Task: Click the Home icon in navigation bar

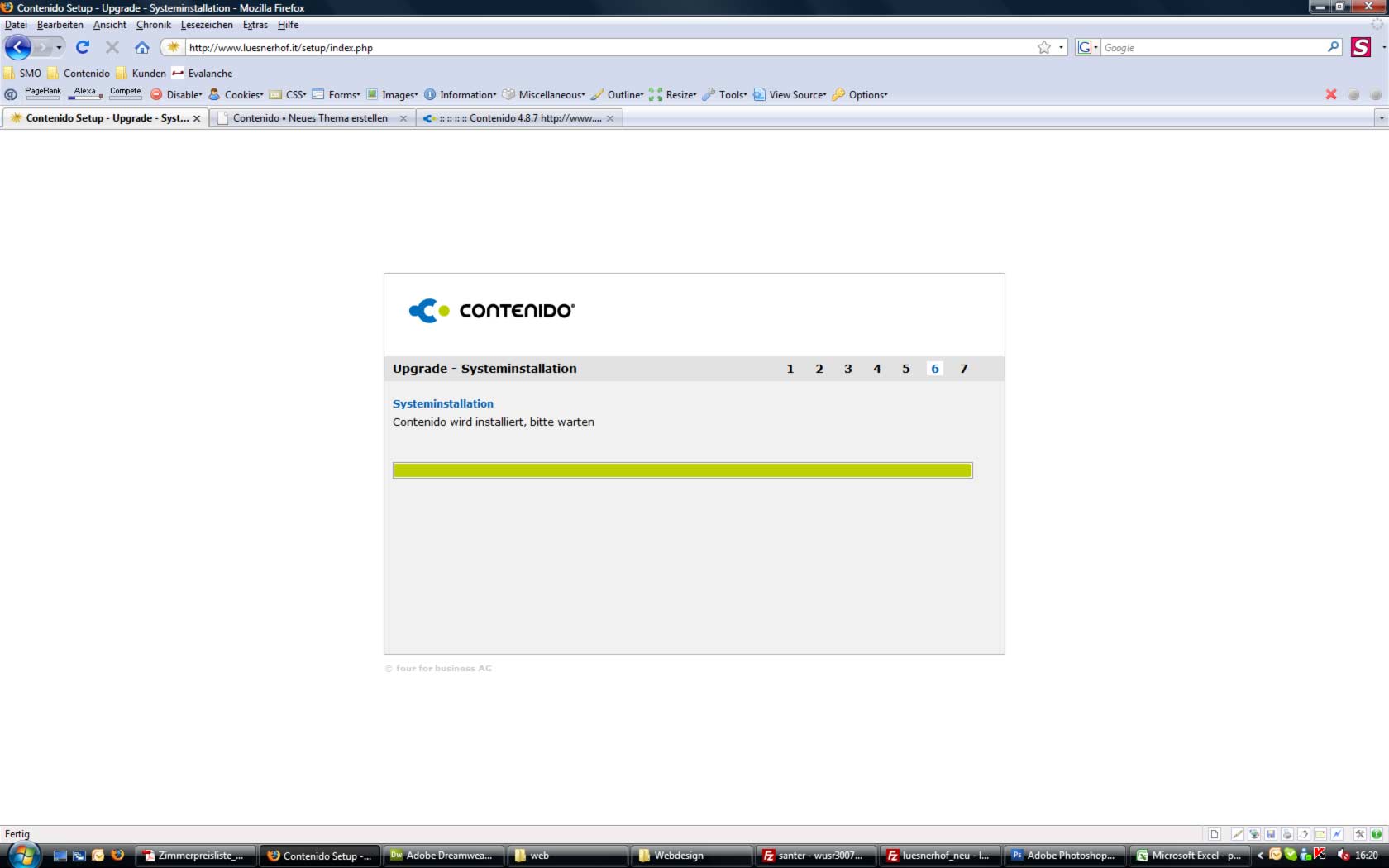Action: tap(142, 48)
